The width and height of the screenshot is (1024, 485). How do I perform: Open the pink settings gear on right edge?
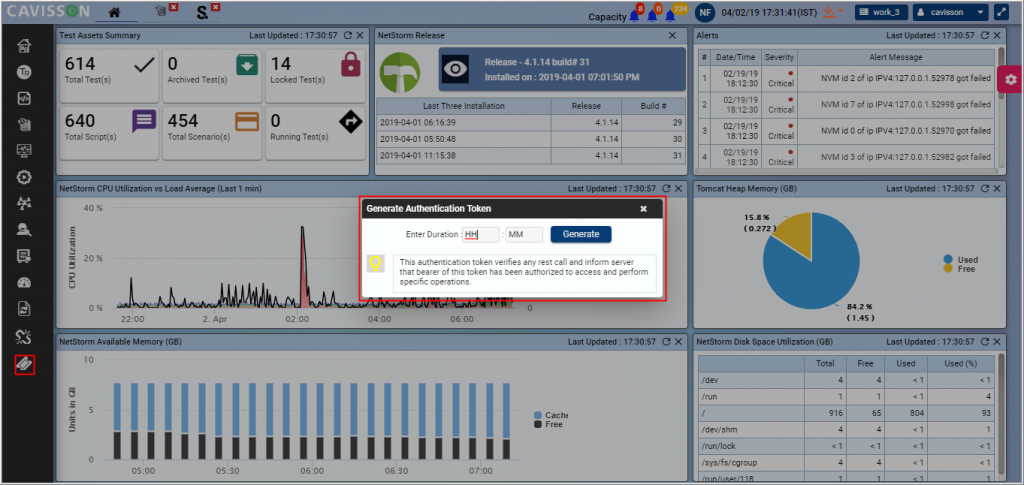[1010, 80]
